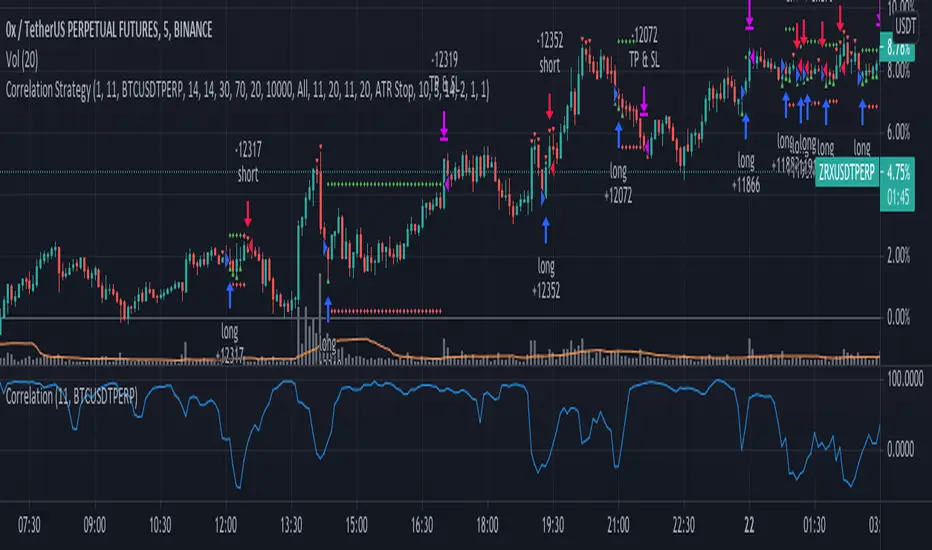Click the 4.75% current price label

click(898, 173)
